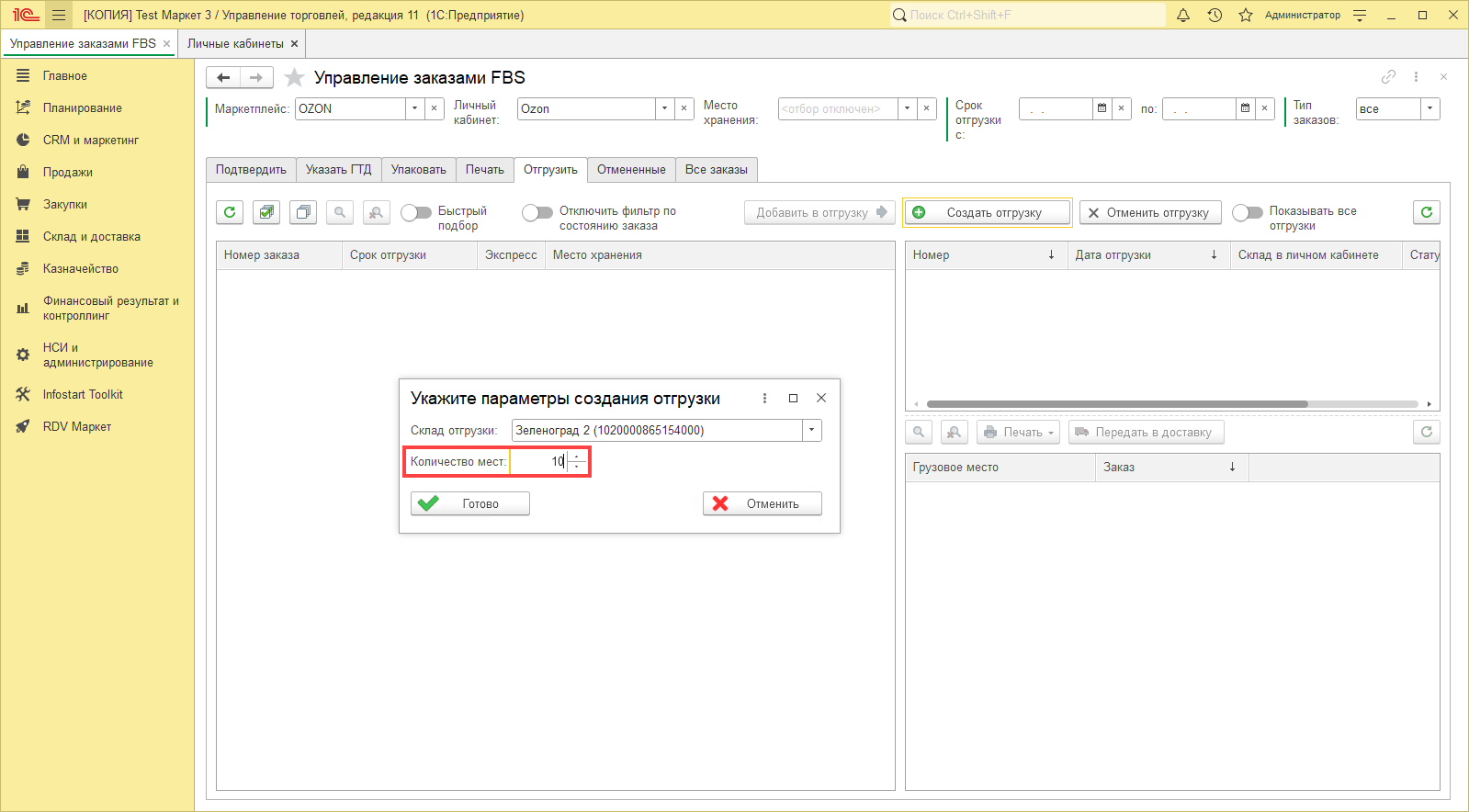Turn on Показывать все отгрузки switch
The width and height of the screenshot is (1469, 812).
(x=1248, y=213)
